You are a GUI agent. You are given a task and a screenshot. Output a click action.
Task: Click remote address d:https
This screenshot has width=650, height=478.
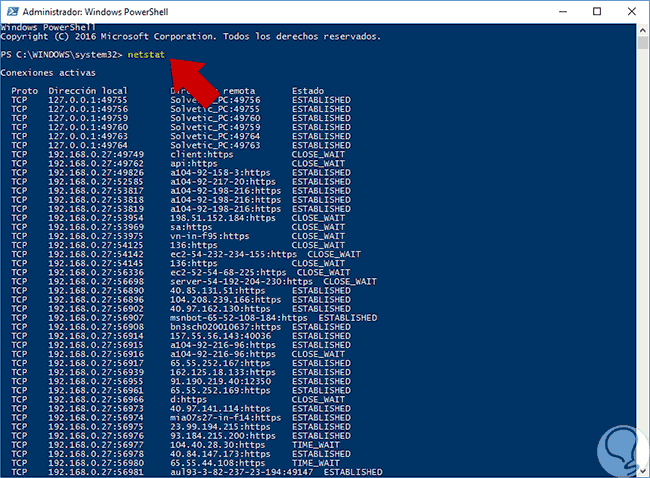point(189,400)
